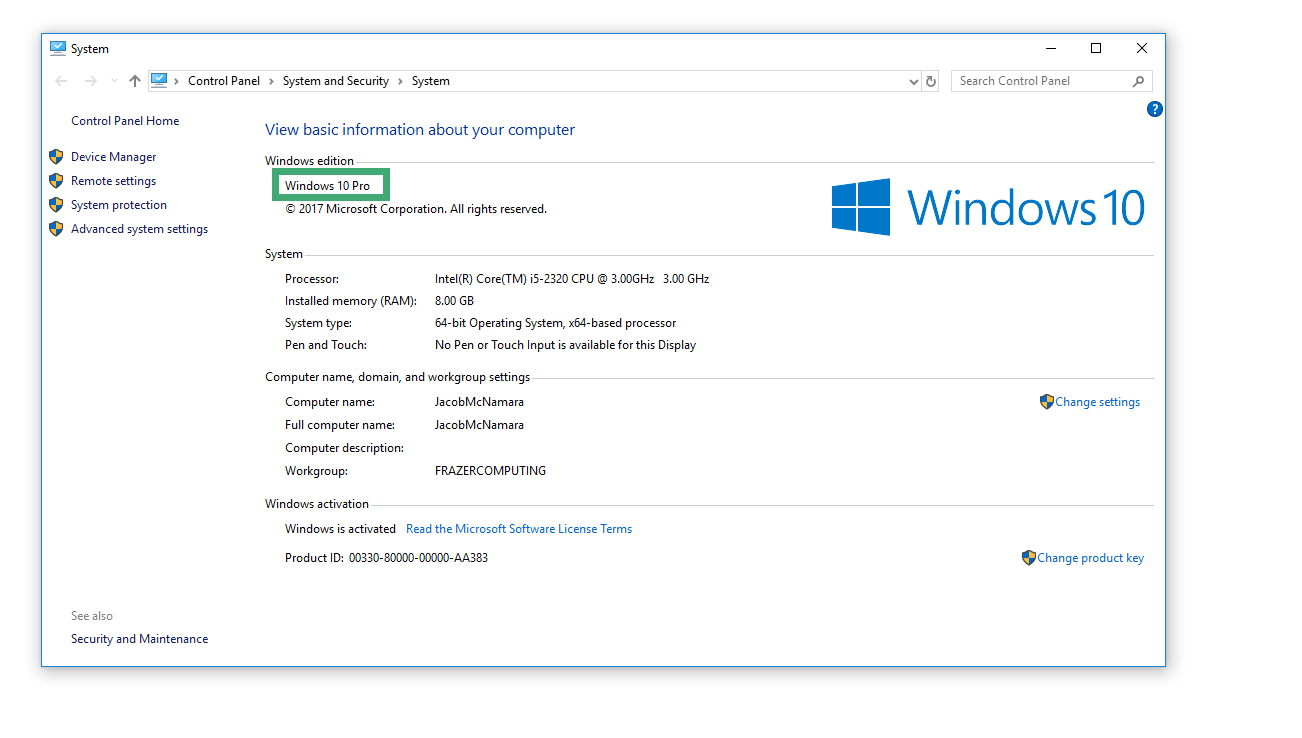Open Security and Maintenance link
The image size is (1302, 738).
(x=140, y=639)
